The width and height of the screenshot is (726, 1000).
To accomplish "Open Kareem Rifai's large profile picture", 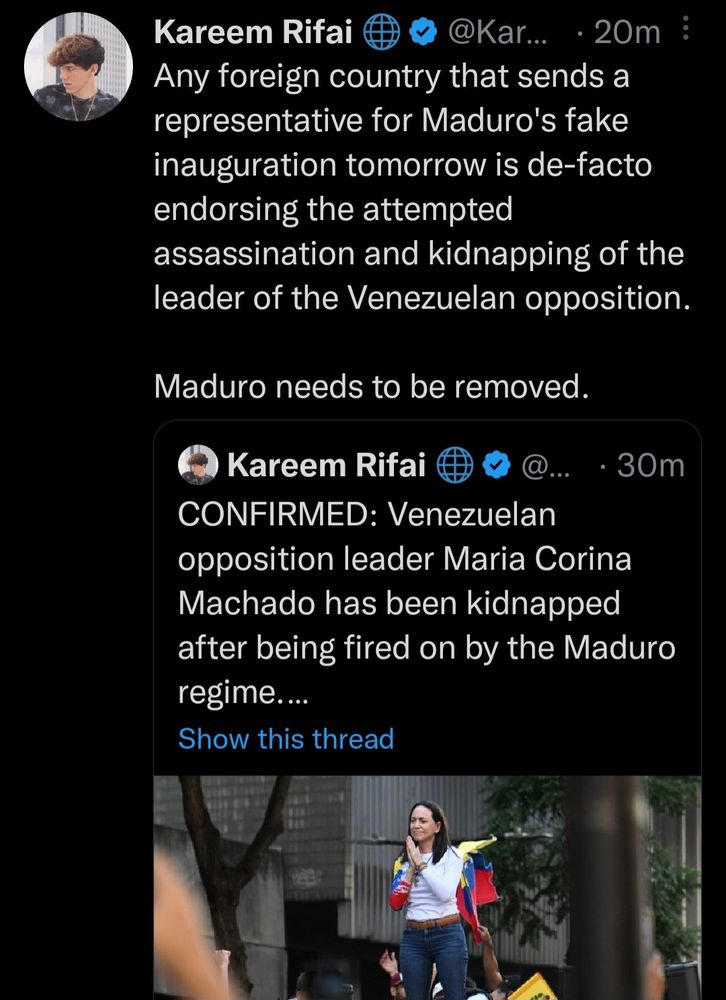I will [78, 66].
